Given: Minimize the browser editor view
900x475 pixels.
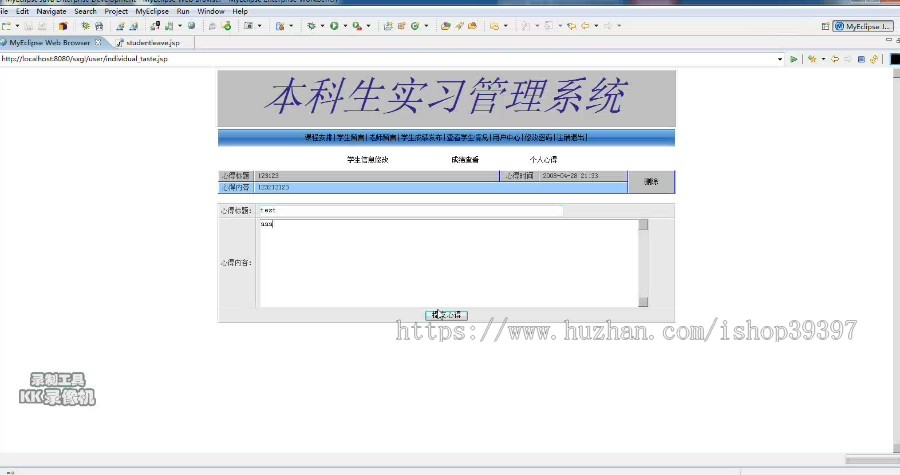Looking at the screenshot, I should [x=889, y=40].
